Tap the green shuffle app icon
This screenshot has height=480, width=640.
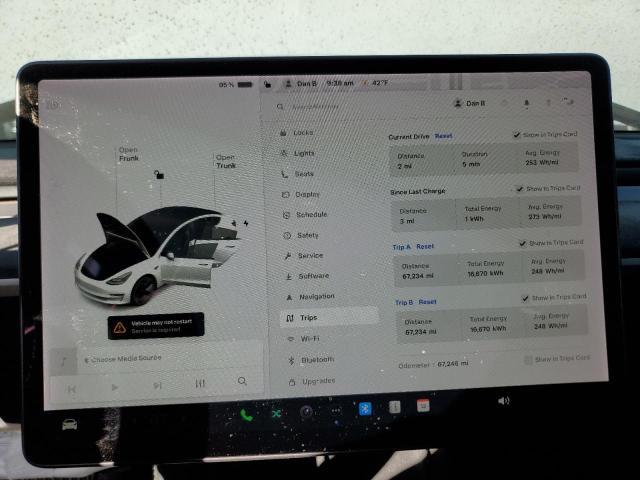tap(276, 414)
